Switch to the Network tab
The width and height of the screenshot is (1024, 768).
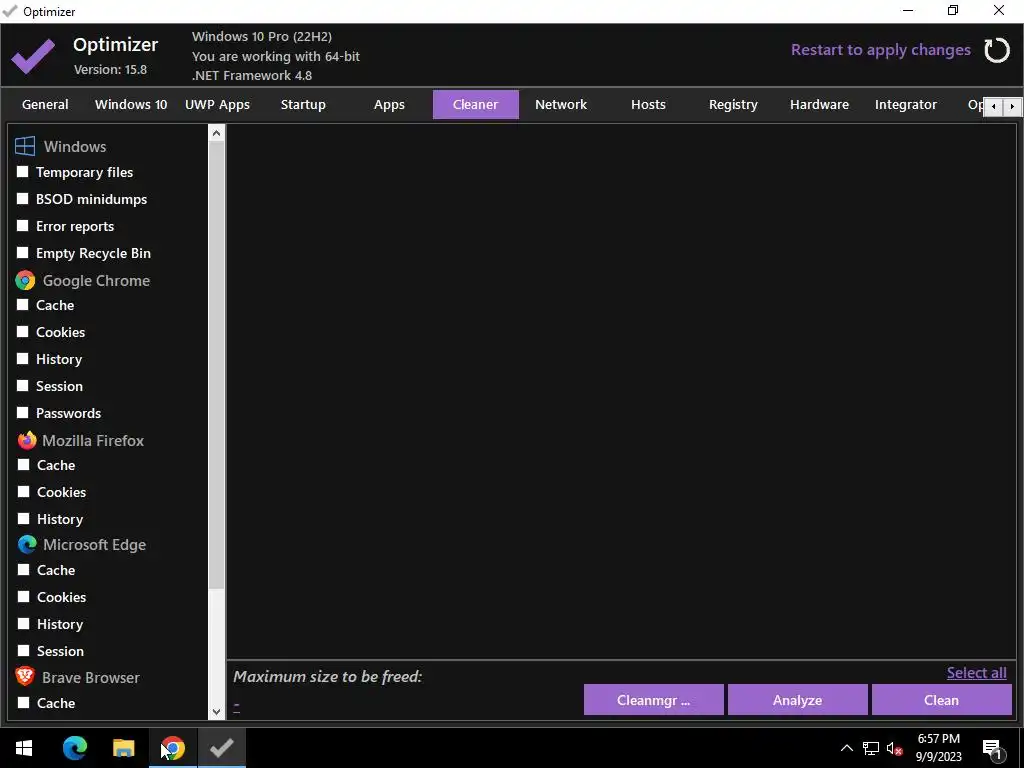[x=561, y=104]
